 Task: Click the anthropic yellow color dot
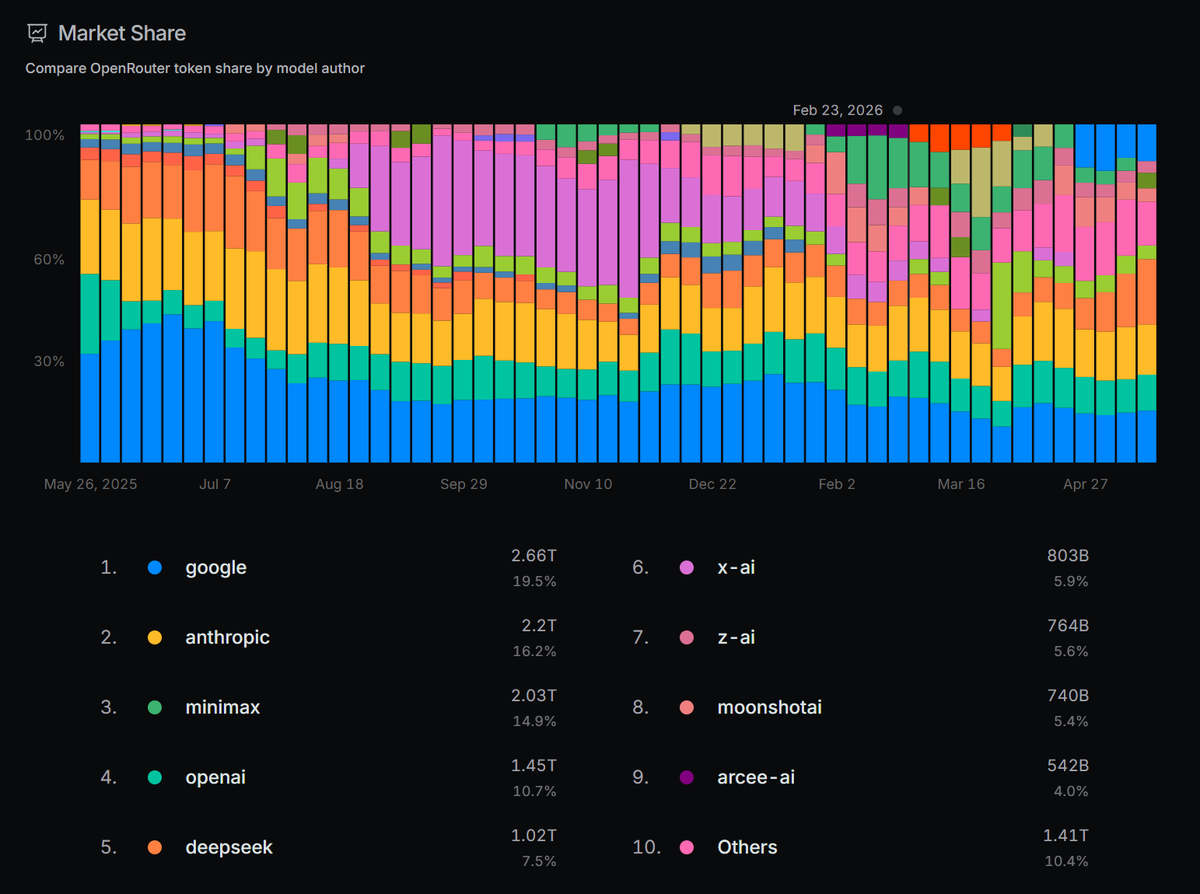click(x=155, y=637)
